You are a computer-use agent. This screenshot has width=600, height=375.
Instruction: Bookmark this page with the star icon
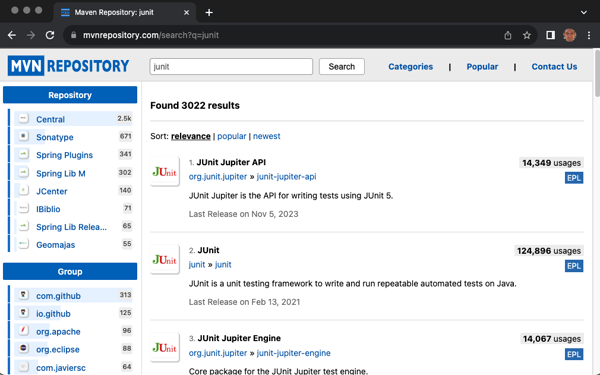527,35
